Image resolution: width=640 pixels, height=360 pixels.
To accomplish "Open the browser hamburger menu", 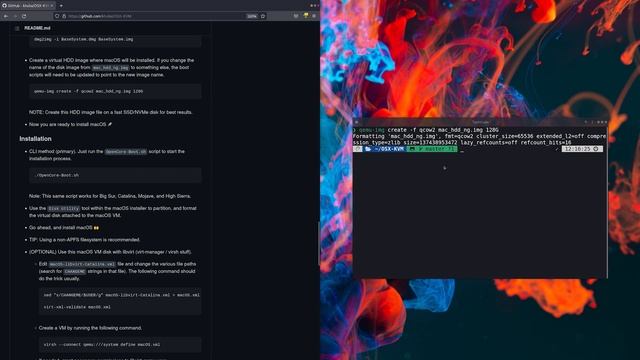I will [314, 16].
